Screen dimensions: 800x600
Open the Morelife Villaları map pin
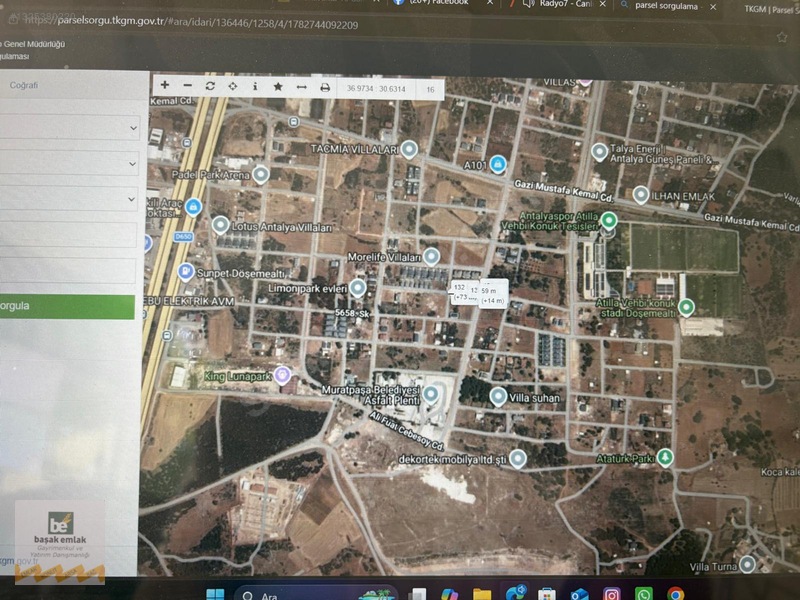[432, 257]
